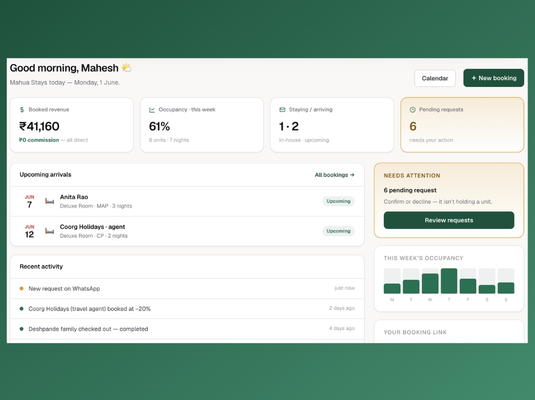The image size is (535, 400).
Task: Click the JUN 7 date marker
Action: [x=29, y=201]
